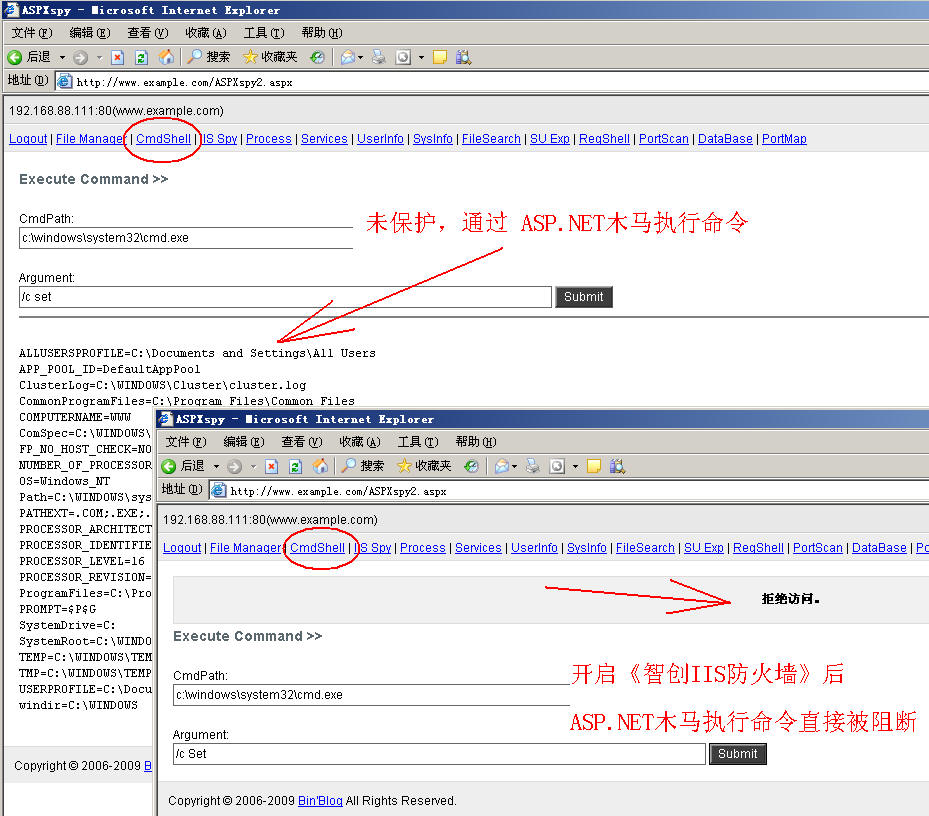Click address bar of lower IE window

[x=569, y=491]
